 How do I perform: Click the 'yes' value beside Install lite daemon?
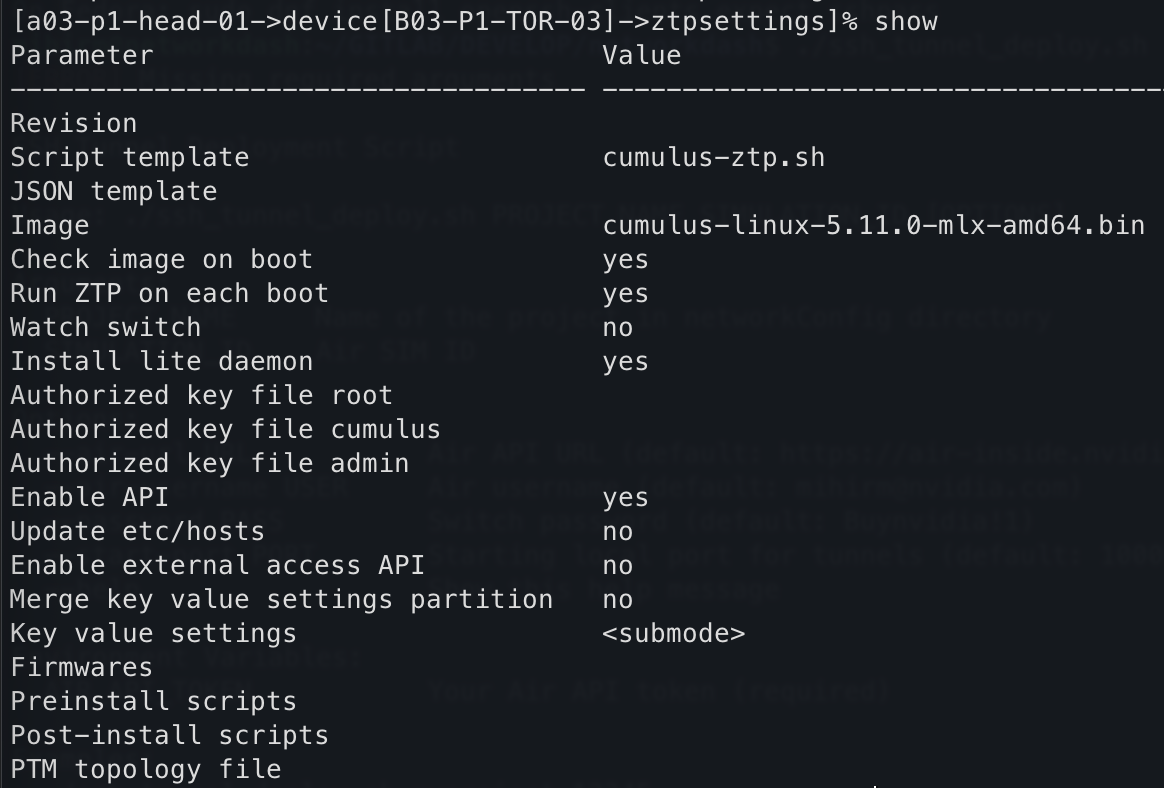626,361
